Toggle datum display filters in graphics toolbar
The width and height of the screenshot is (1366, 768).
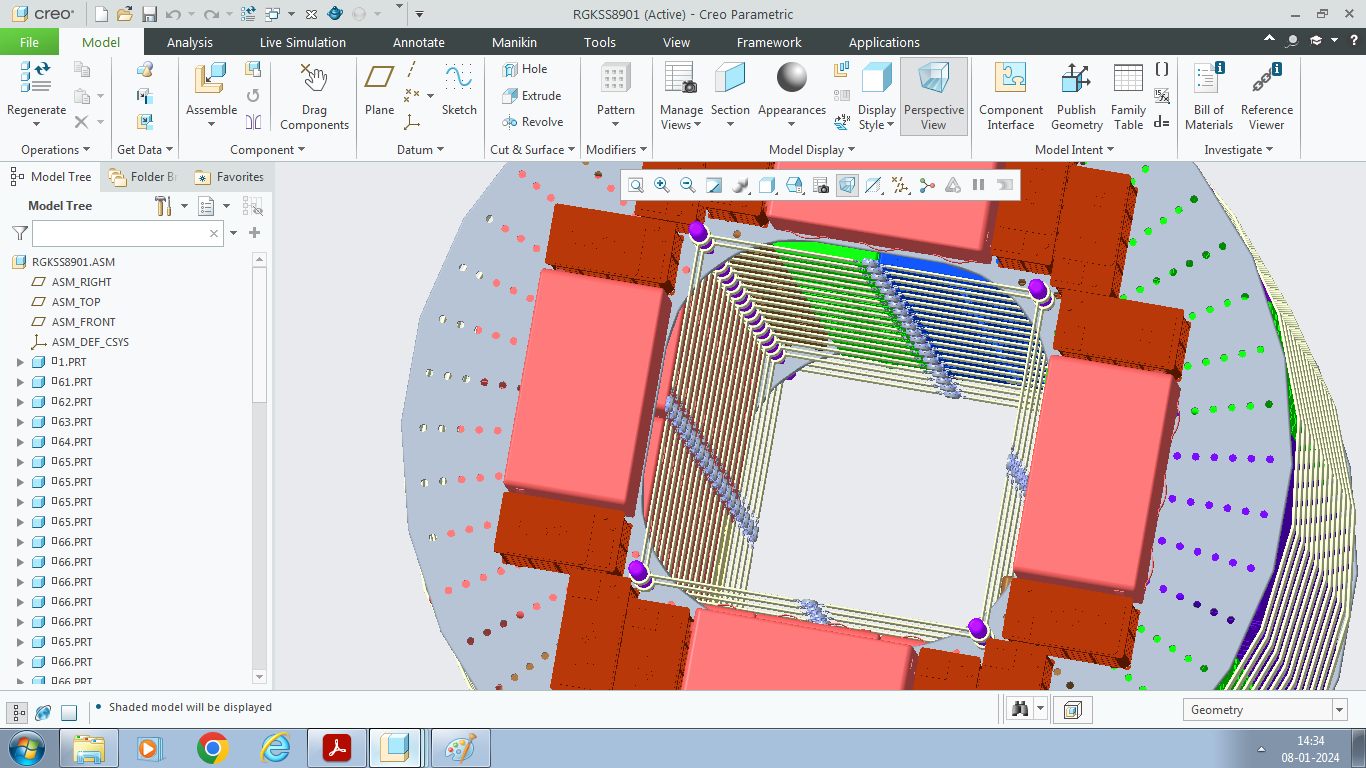click(x=900, y=185)
